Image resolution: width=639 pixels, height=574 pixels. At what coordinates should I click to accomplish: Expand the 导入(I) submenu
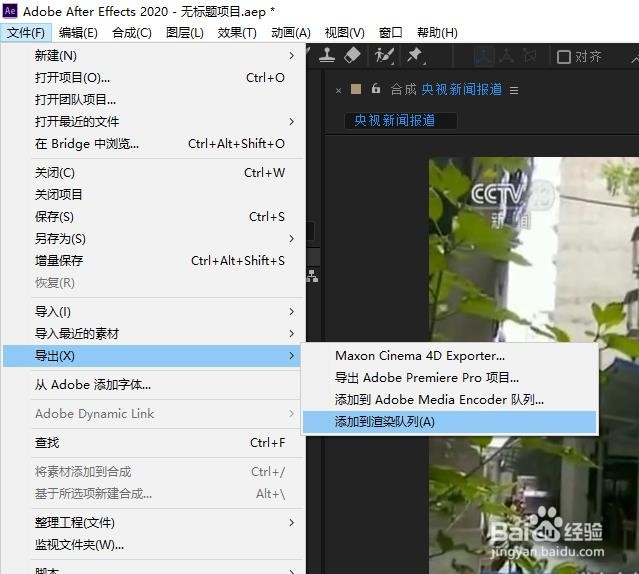pos(154,312)
